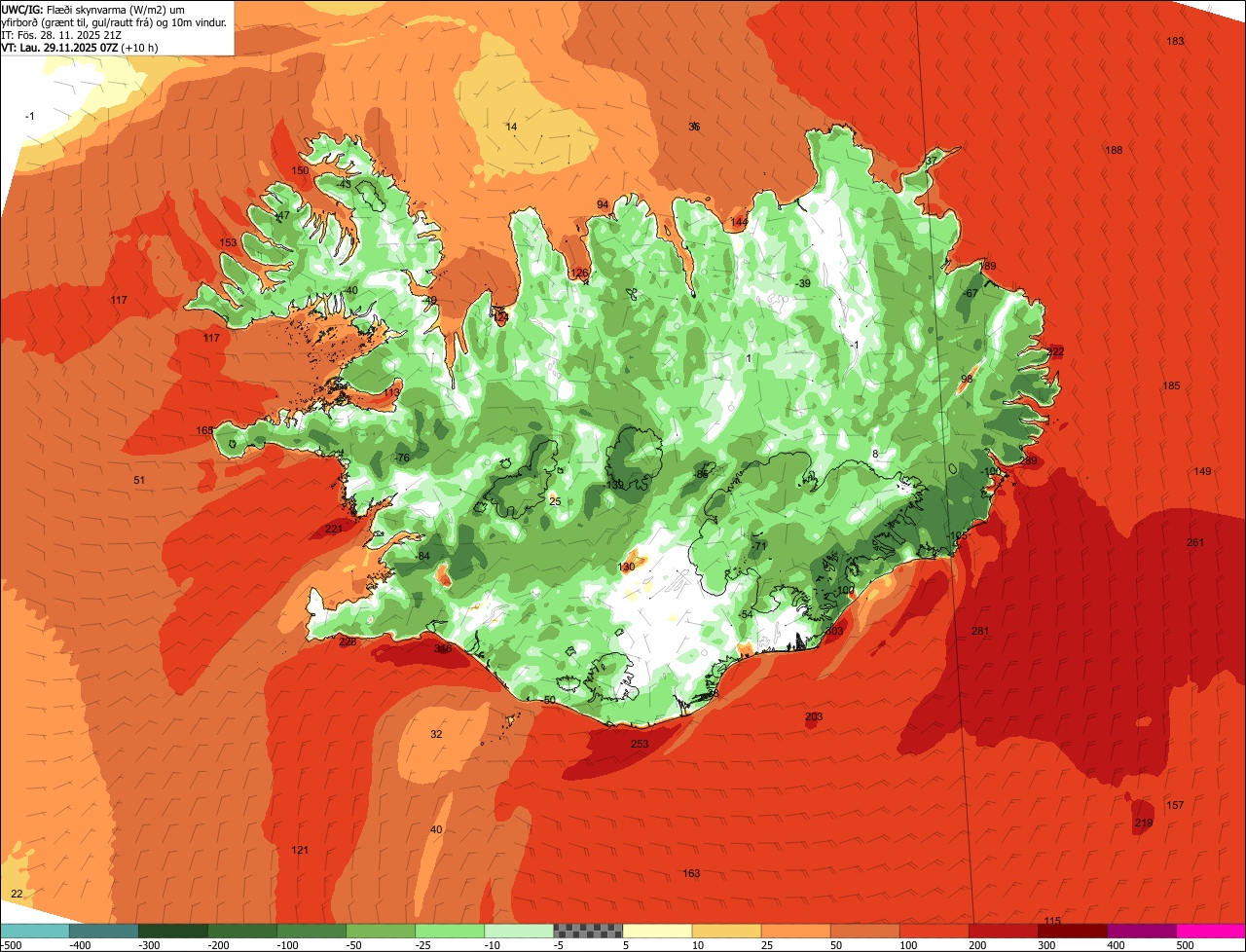Click legend swatch between -400 and -300
This screenshot has width=1246, height=952.
(104, 931)
